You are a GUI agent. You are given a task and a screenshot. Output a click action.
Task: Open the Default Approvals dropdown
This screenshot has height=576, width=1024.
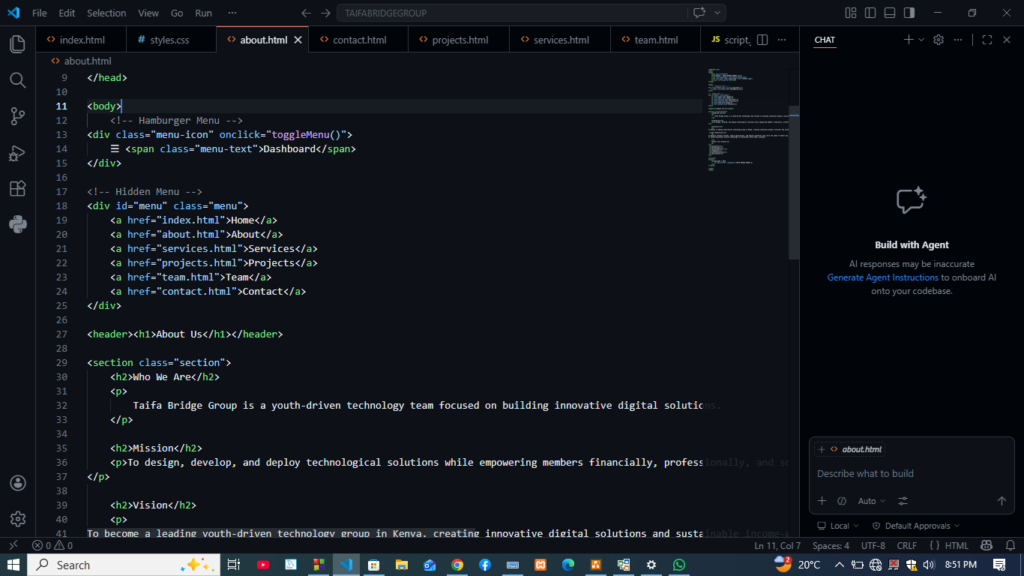click(916, 526)
